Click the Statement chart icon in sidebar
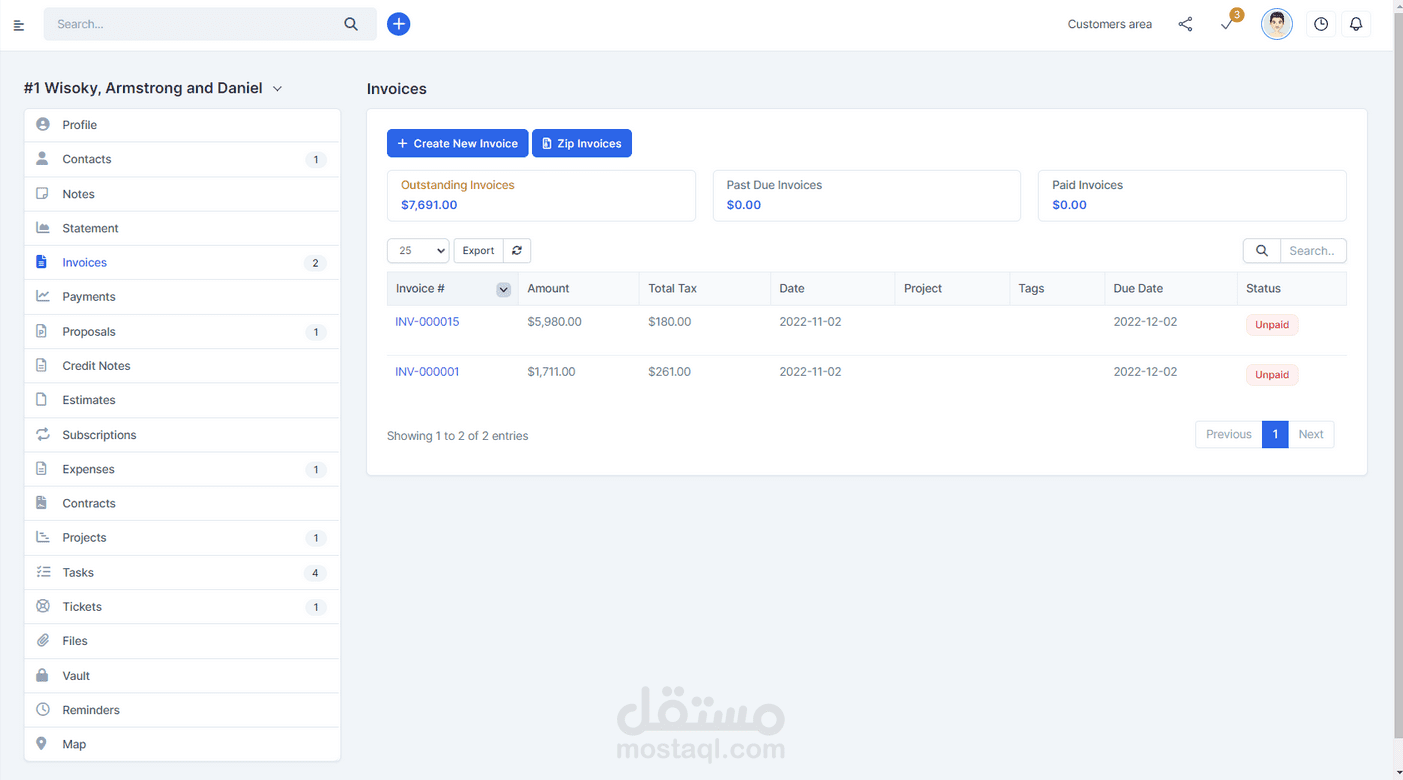1403x780 pixels. (x=42, y=228)
